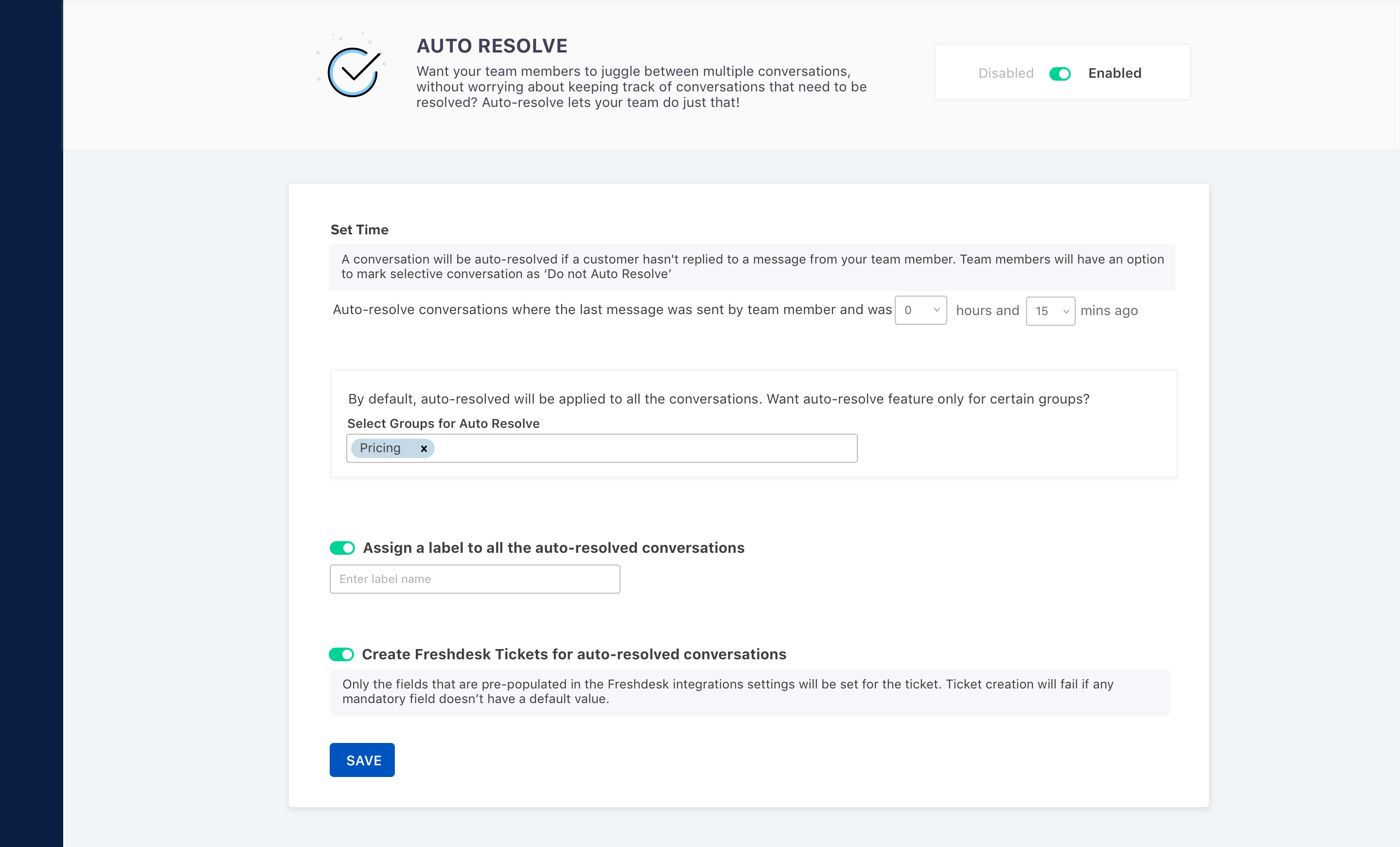Disable the assign label toggle
The image size is (1400, 847).
pos(342,547)
